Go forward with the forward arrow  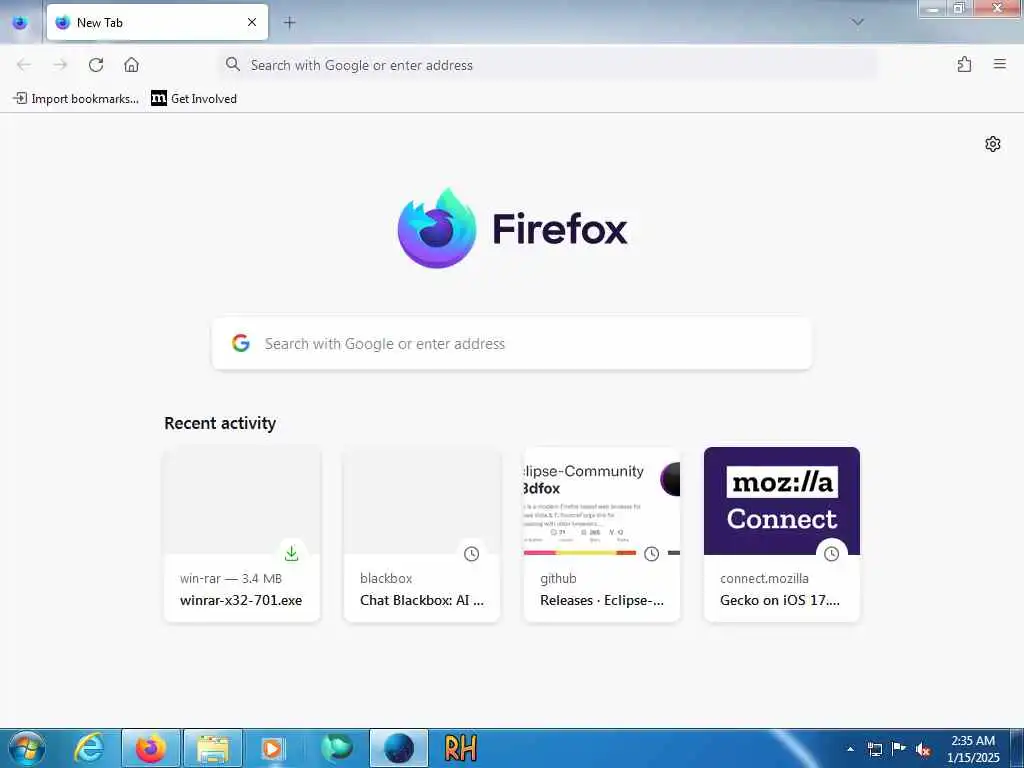click(x=60, y=65)
